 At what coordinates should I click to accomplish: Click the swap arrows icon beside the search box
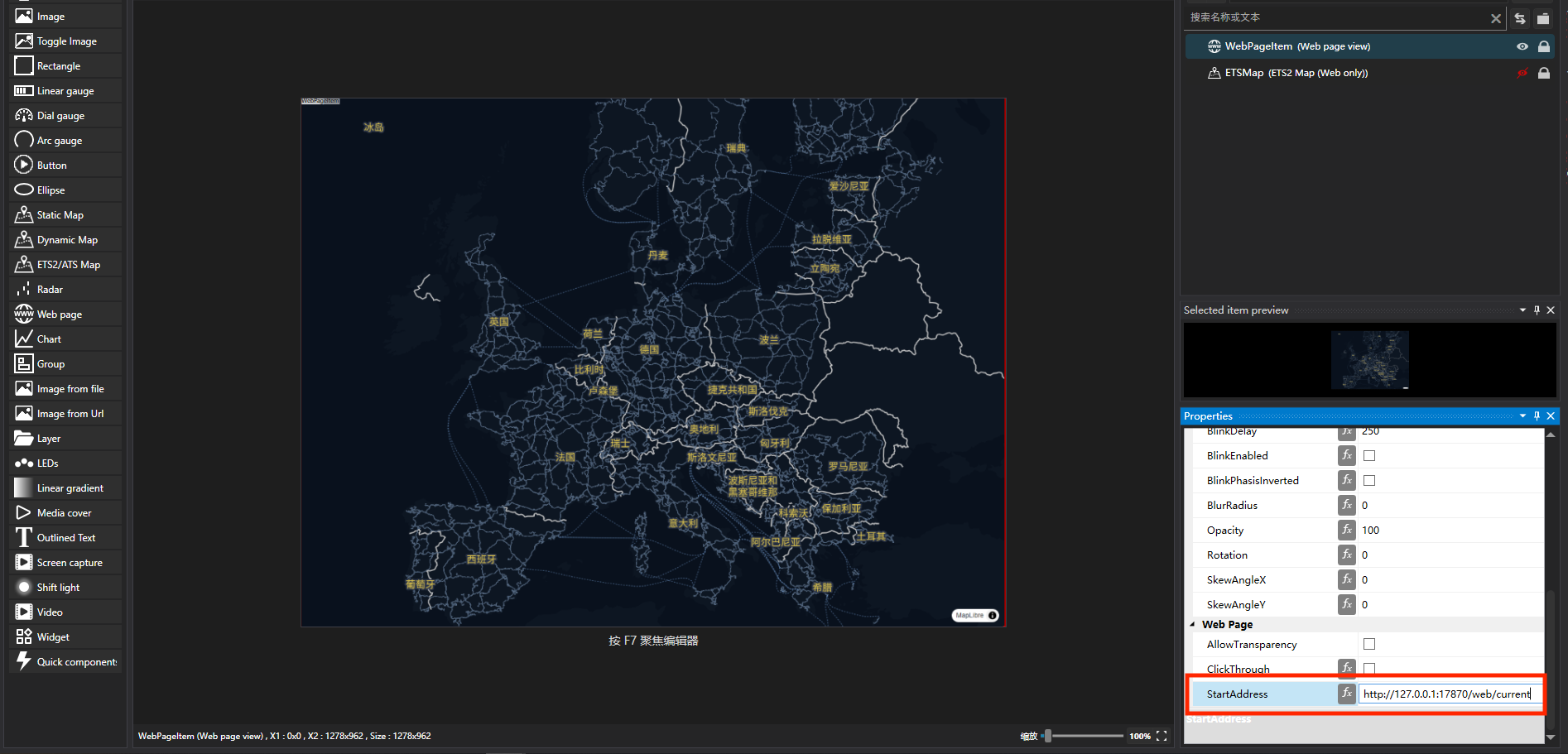click(1520, 18)
